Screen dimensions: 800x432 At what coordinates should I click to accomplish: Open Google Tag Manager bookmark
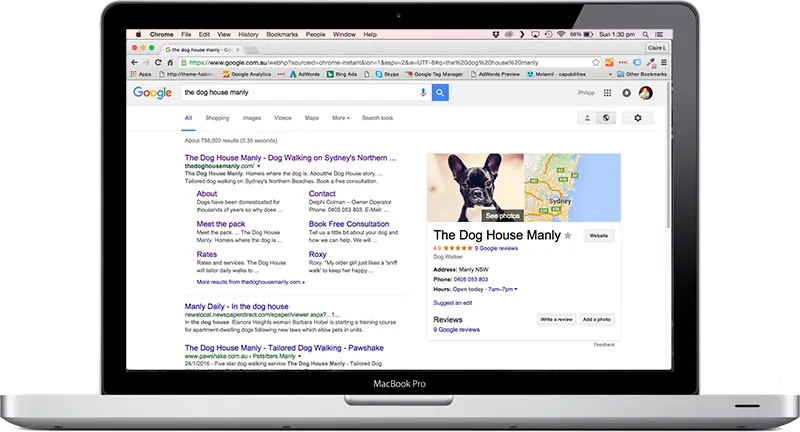pos(434,74)
